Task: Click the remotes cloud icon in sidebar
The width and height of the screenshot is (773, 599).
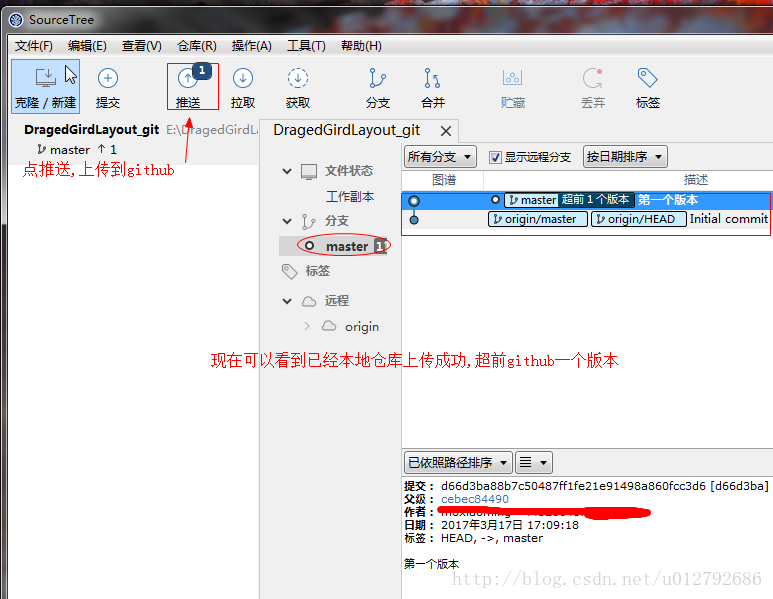Action: (x=309, y=301)
